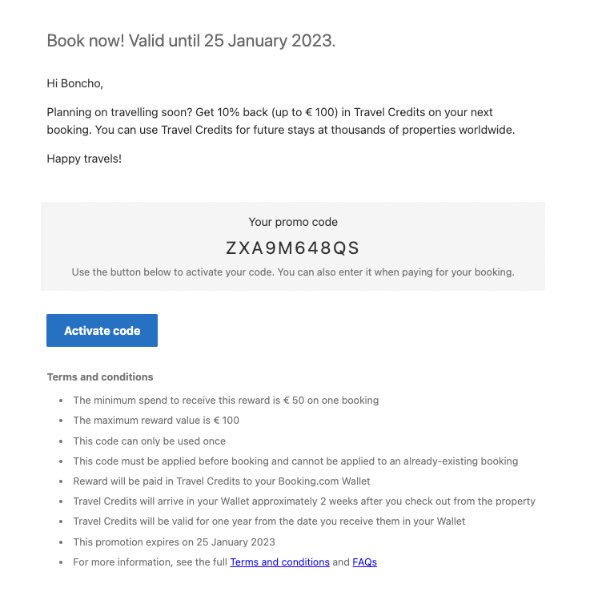This screenshot has height=600, width=598.
Task: Open the full Terms and conditions link
Action: (280, 562)
